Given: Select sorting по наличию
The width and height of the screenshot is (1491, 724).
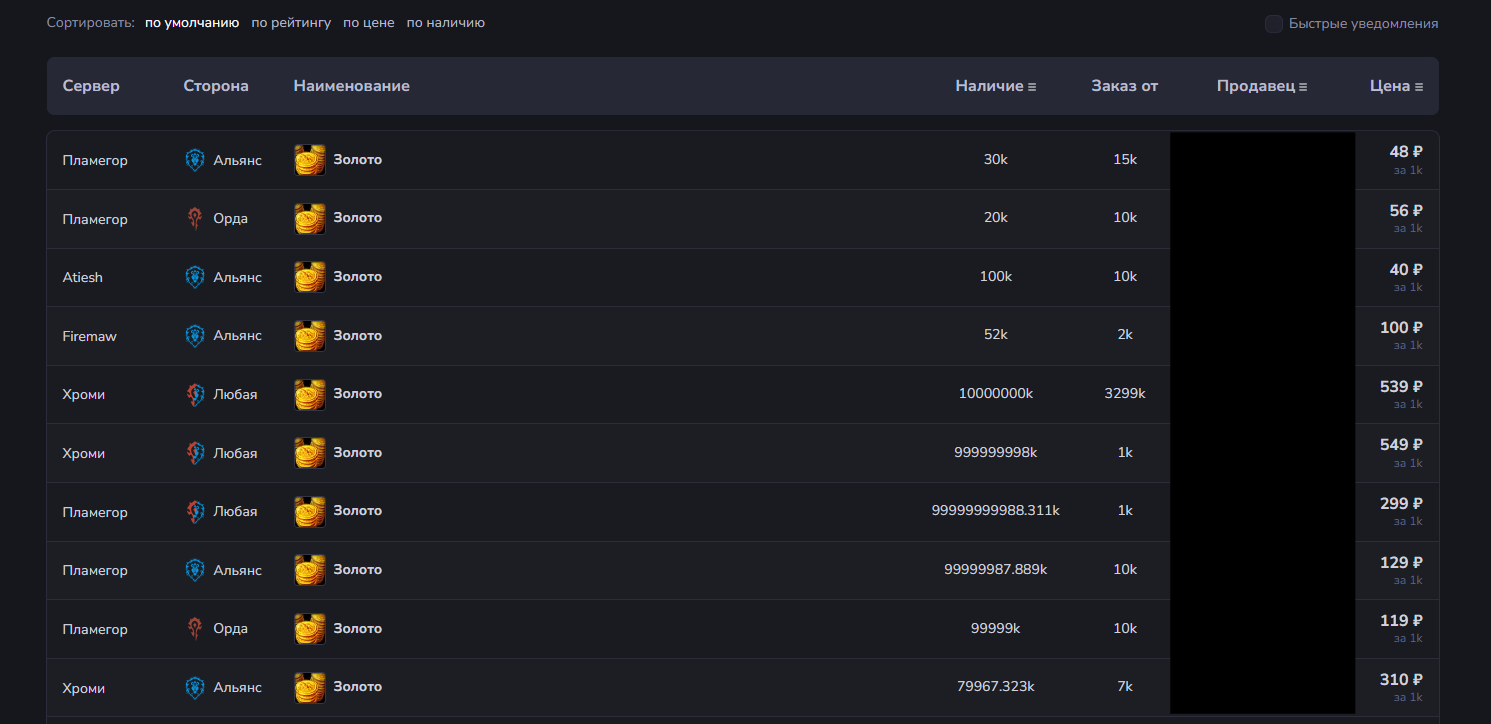Looking at the screenshot, I should coord(445,23).
